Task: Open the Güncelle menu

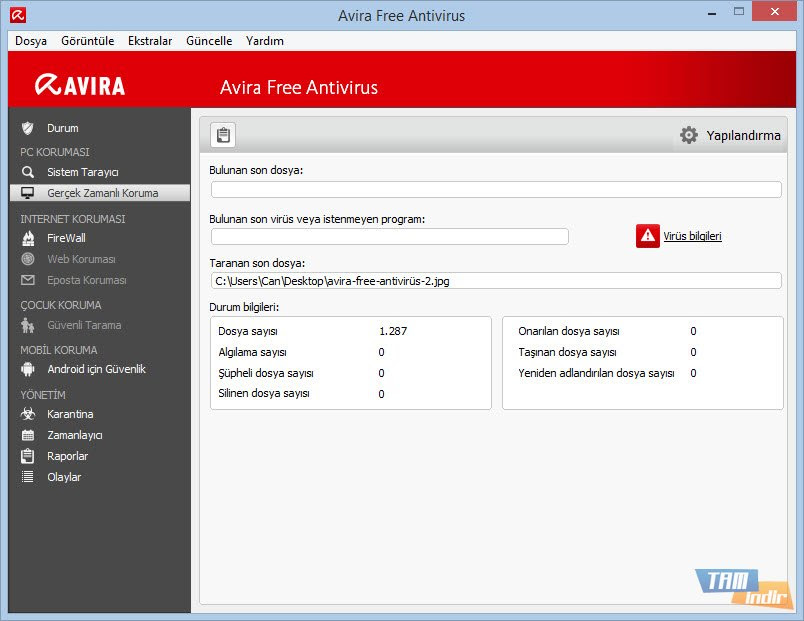Action: click(x=209, y=41)
